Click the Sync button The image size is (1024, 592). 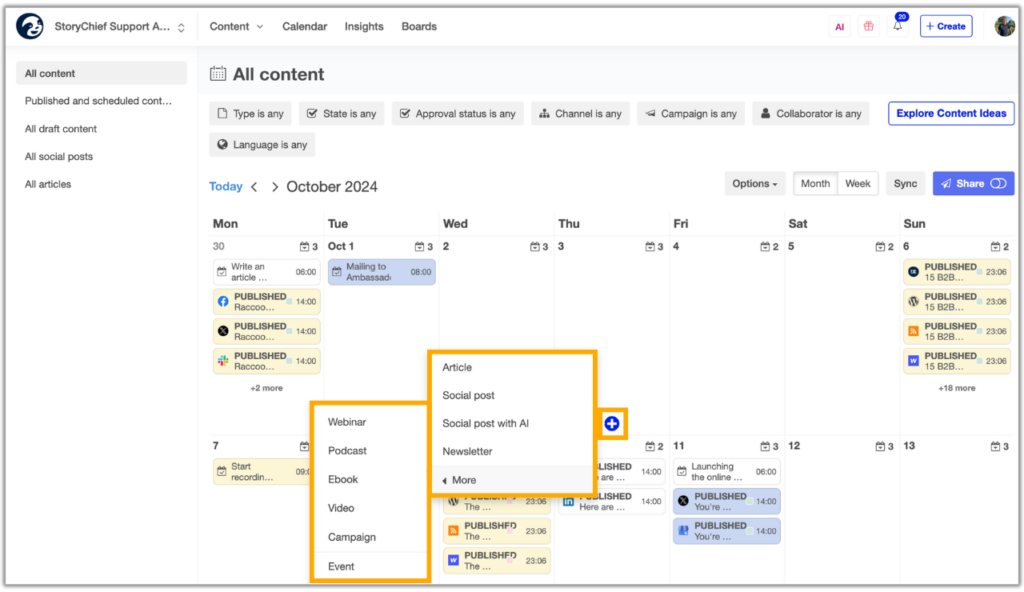tap(905, 184)
